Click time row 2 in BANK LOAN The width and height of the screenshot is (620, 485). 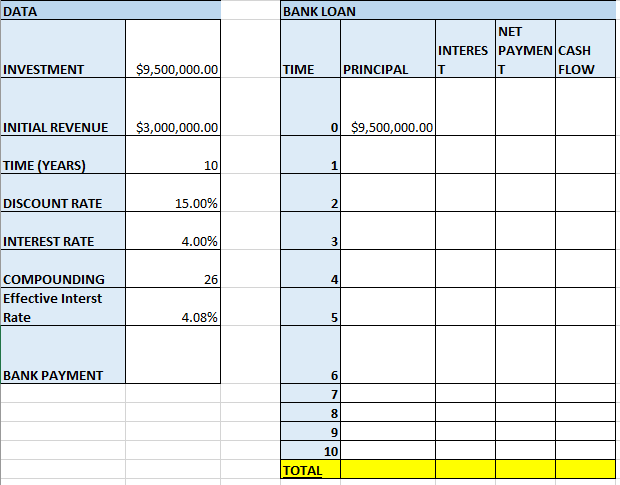pos(310,192)
